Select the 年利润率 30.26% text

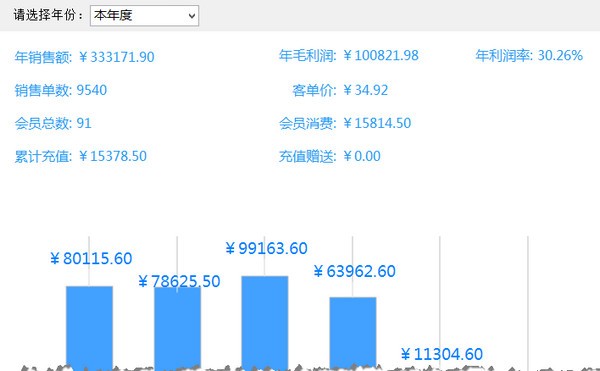529,56
